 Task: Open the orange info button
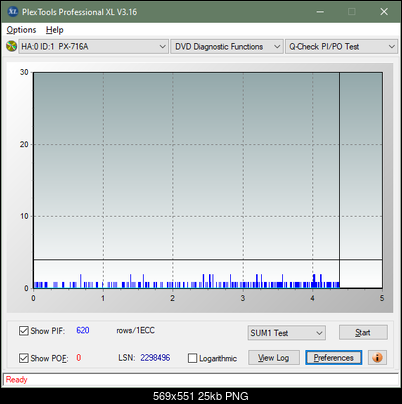[x=377, y=358]
